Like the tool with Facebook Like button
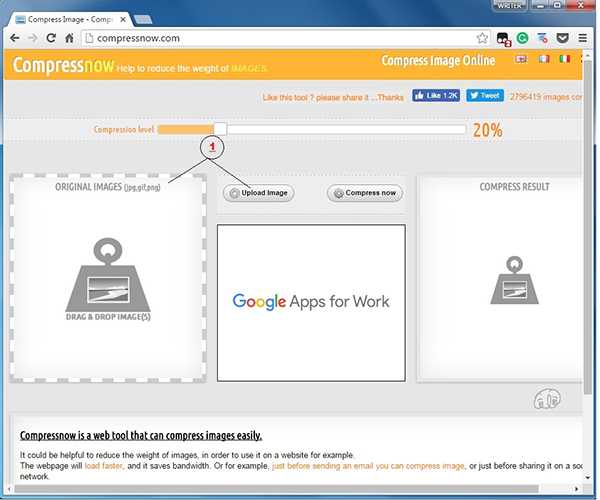This screenshot has height=500, width=600. [436, 95]
